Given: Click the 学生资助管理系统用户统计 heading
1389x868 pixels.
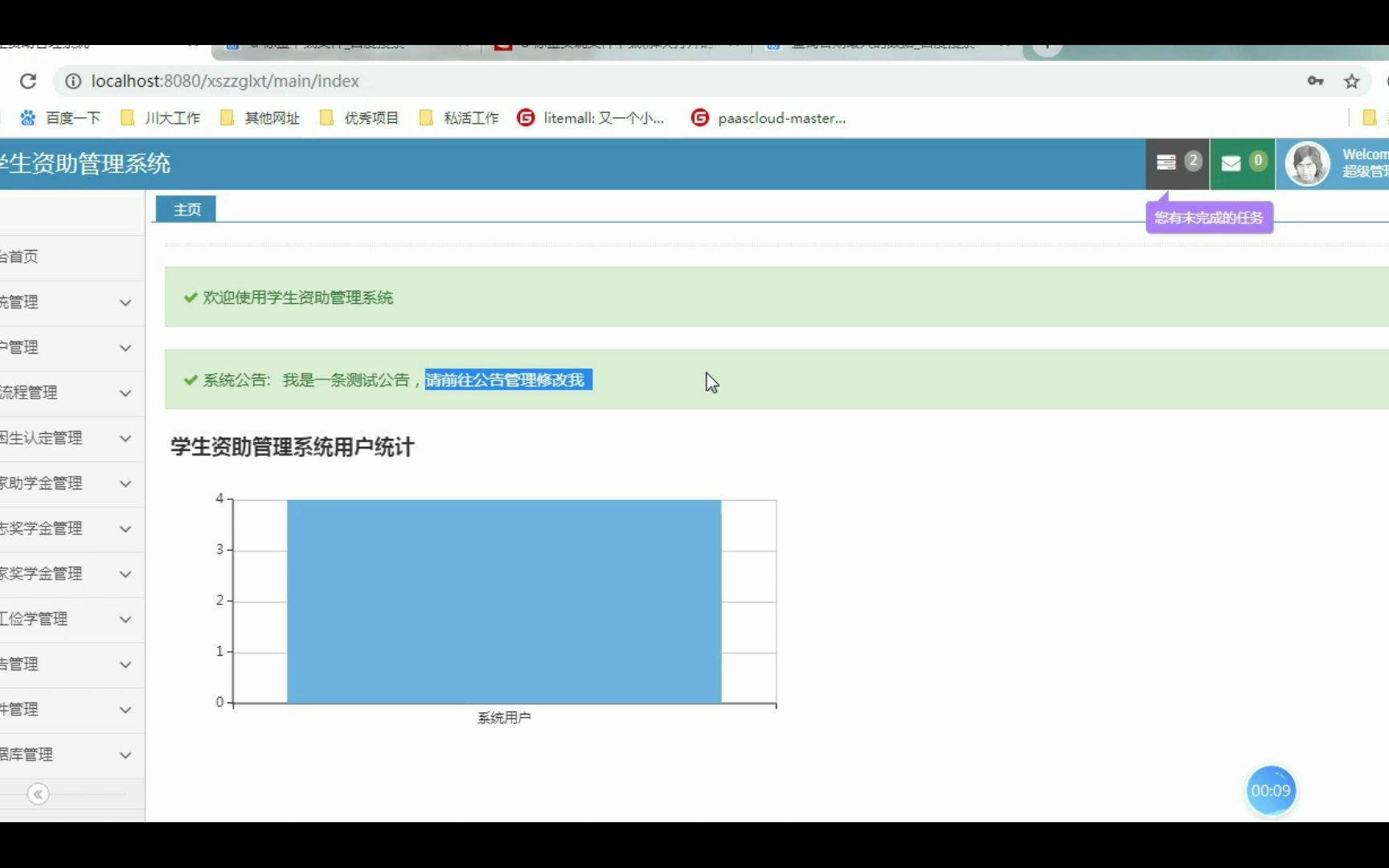Looking at the screenshot, I should pyautogui.click(x=292, y=447).
